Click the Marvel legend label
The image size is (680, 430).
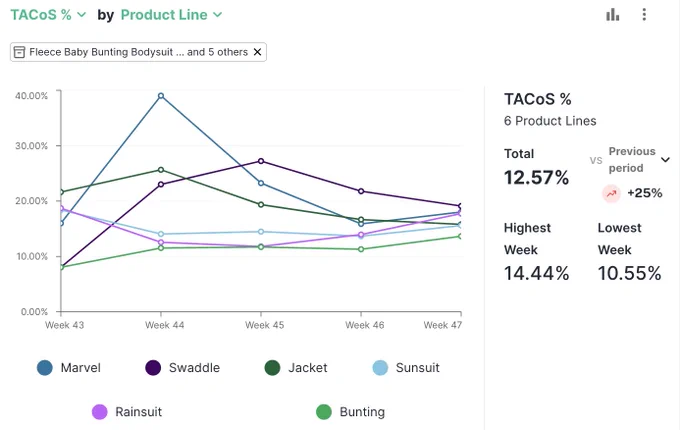[81, 368]
